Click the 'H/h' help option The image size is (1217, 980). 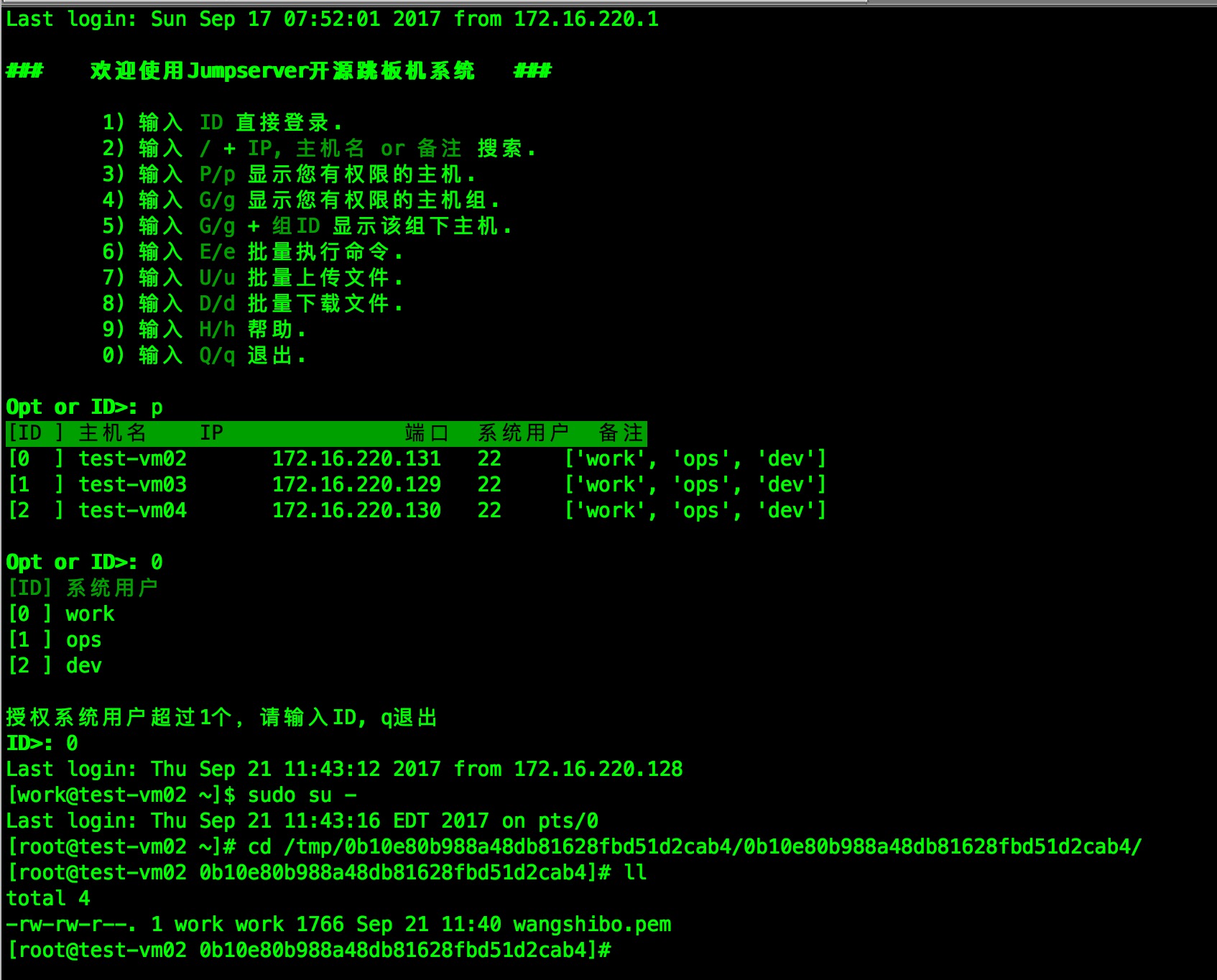[x=218, y=329]
